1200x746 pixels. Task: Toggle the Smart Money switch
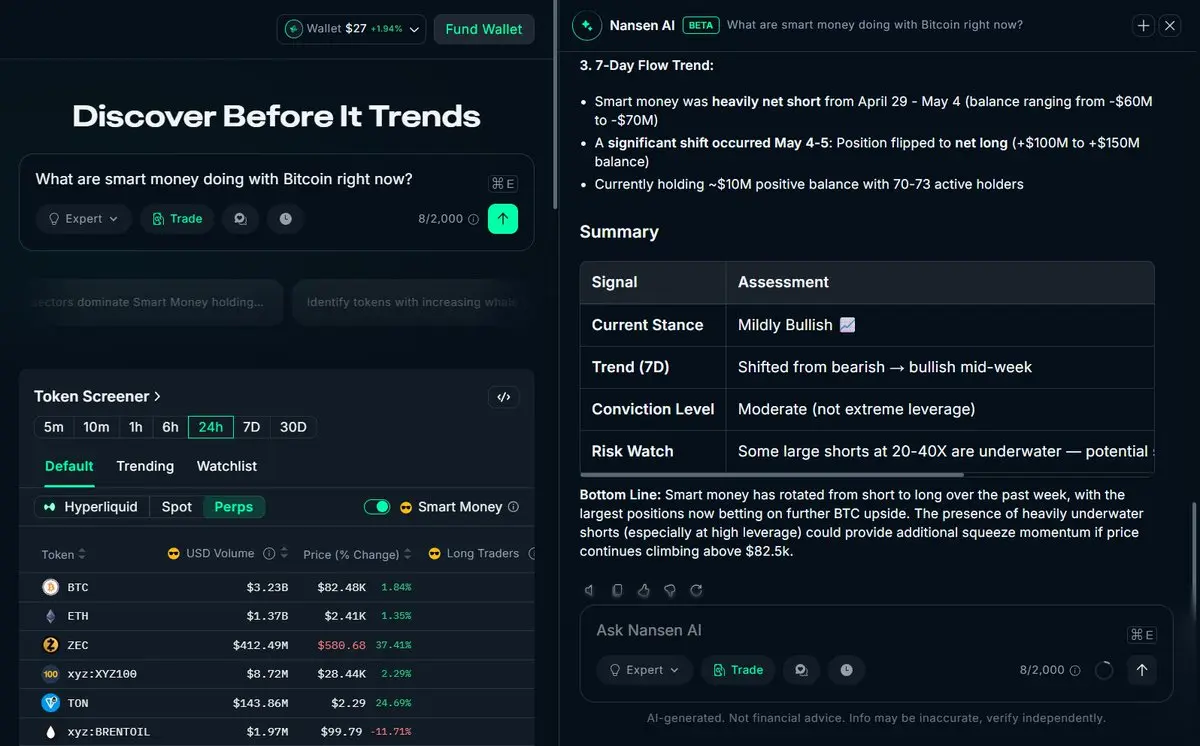coord(377,507)
